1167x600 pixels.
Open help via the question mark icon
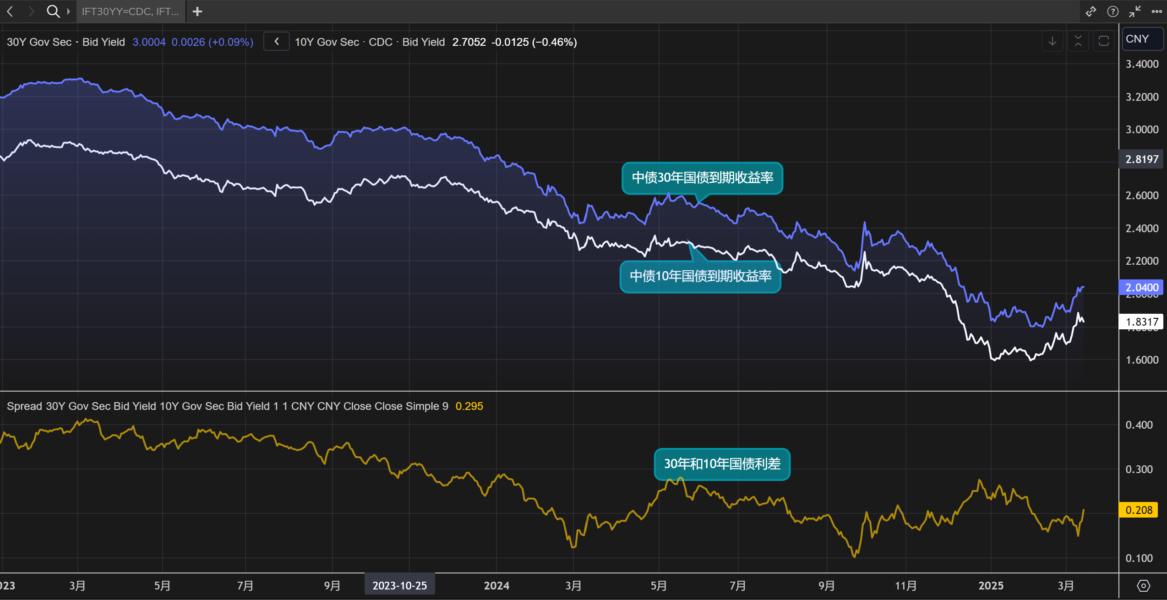pos(1113,11)
